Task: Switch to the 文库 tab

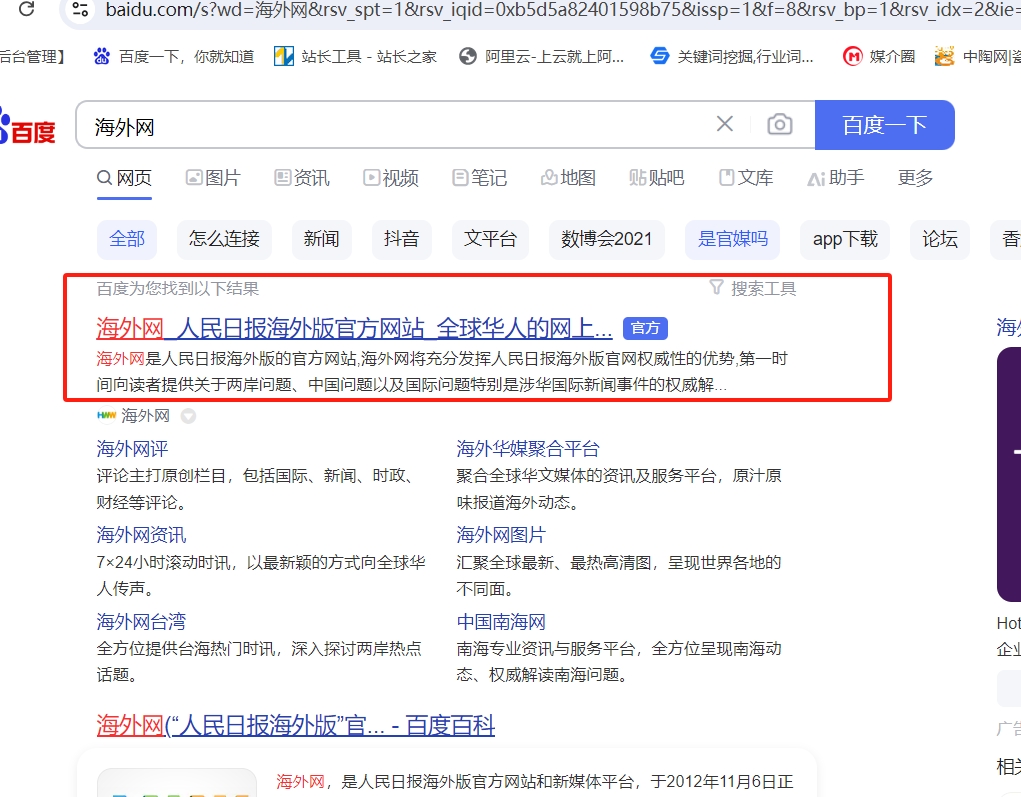Action: pyautogui.click(x=746, y=178)
